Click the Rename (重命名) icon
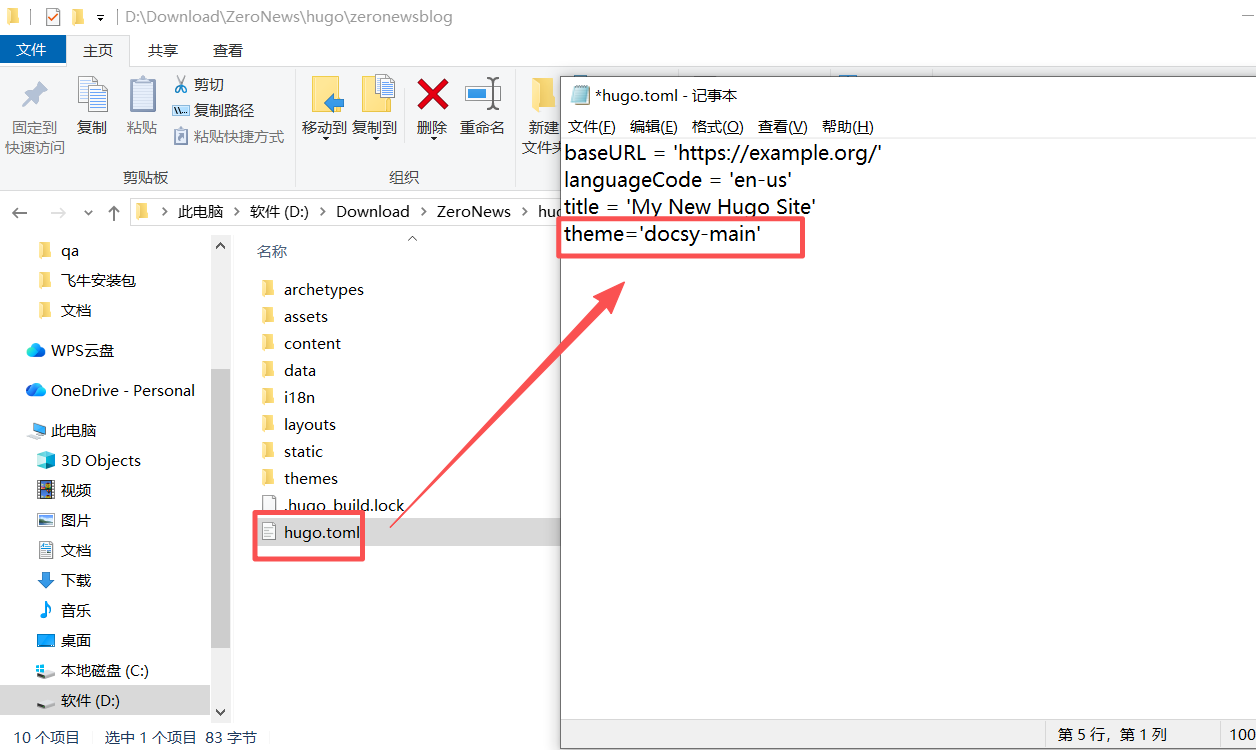Viewport: 1256px width, 750px height. pos(482,95)
